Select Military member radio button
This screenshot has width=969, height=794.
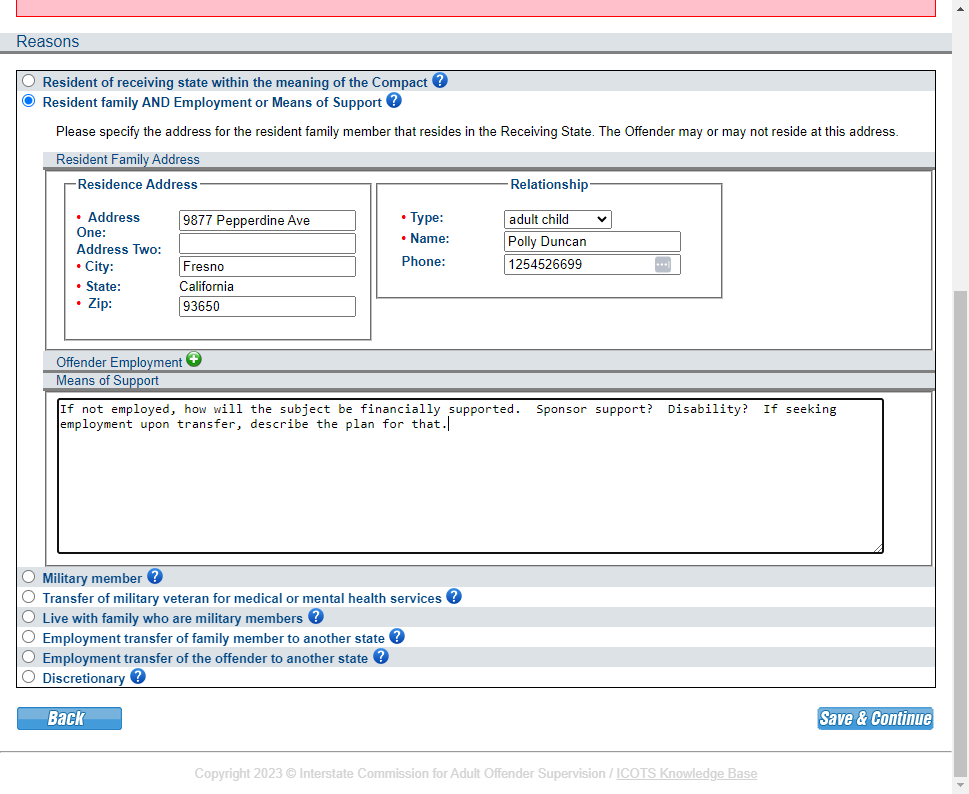point(28,576)
